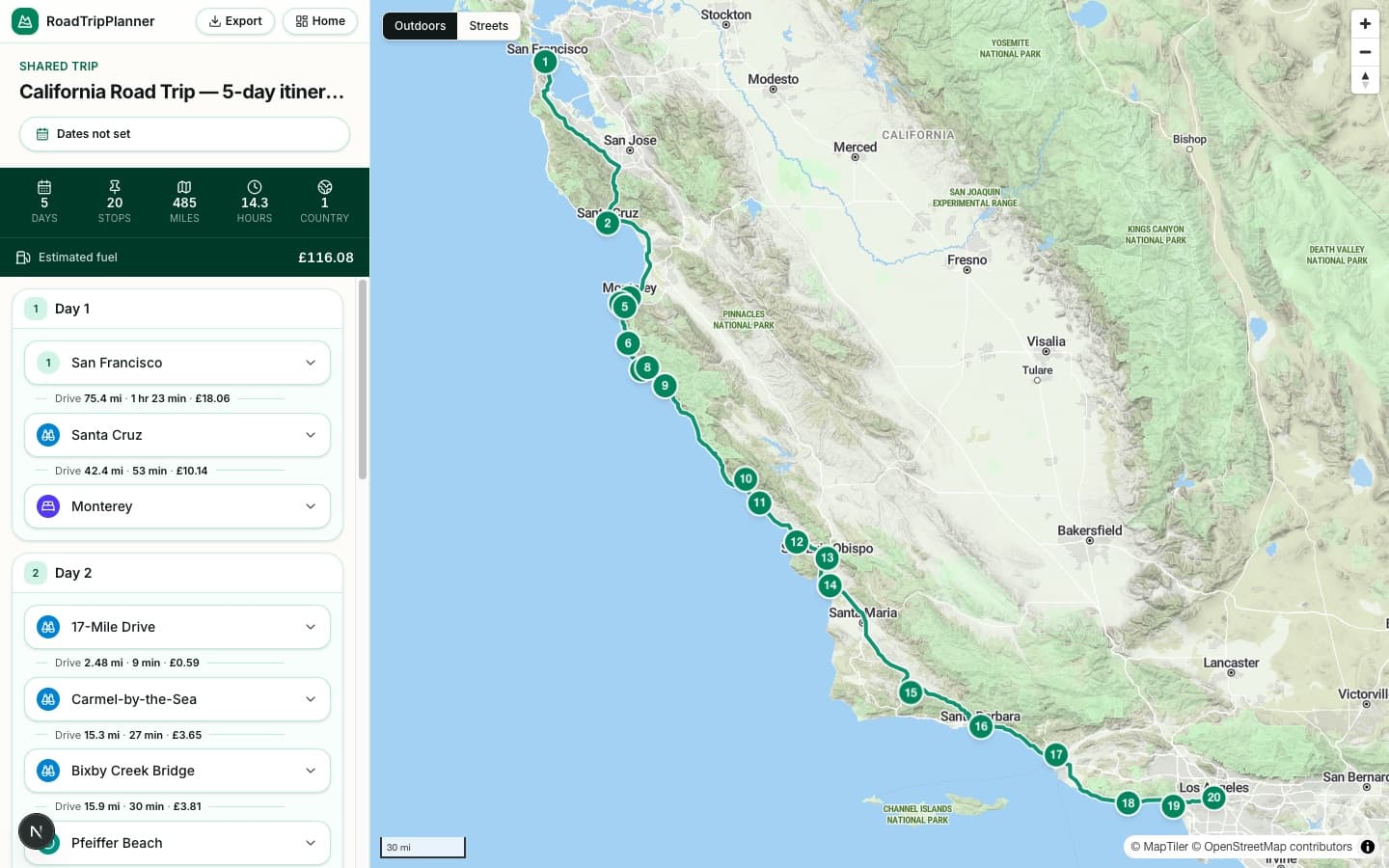Click the Country globe stat icon
Viewport: 1389px width, 868px height.
325,187
